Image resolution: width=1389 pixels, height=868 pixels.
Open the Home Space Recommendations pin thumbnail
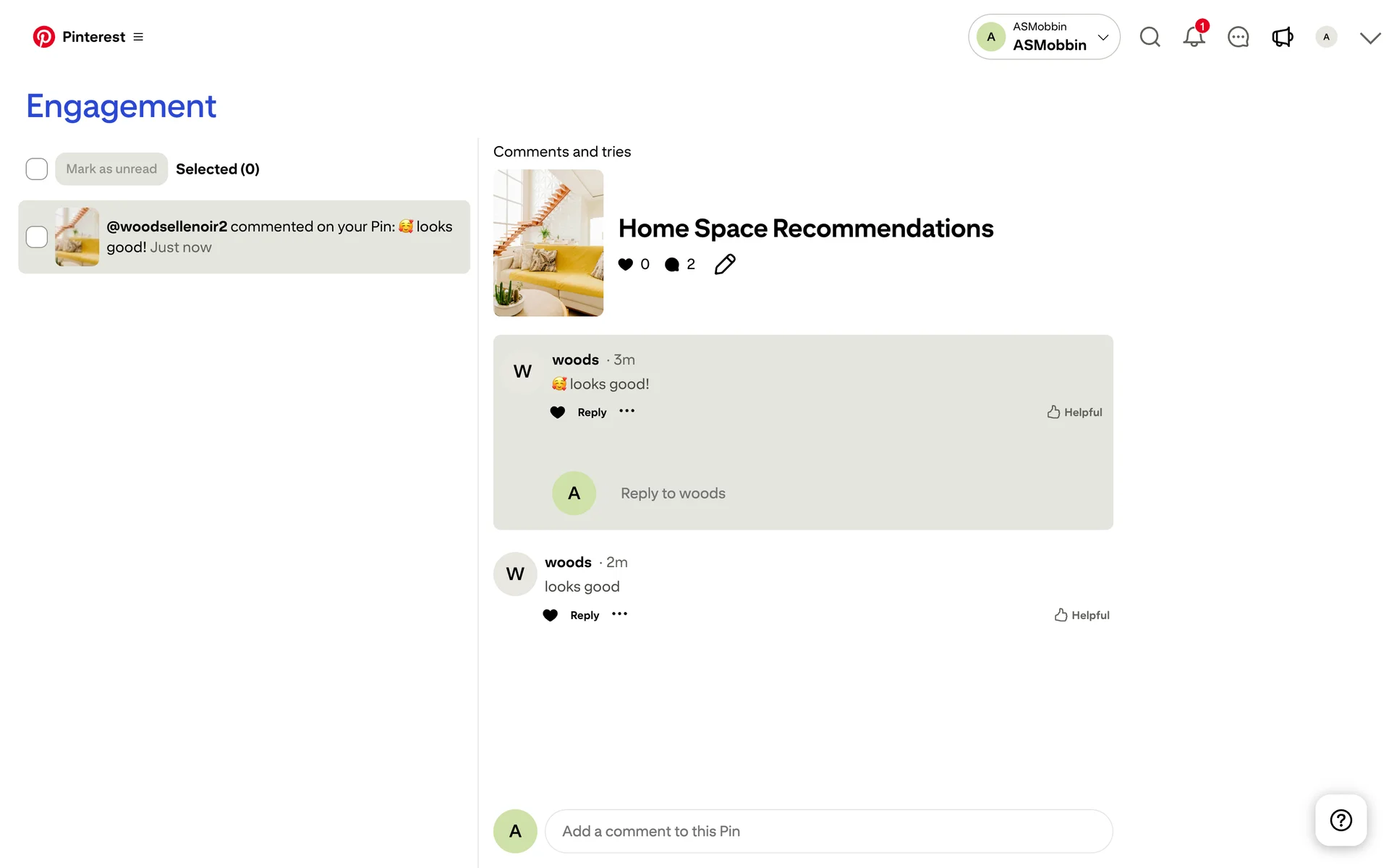pyautogui.click(x=548, y=243)
